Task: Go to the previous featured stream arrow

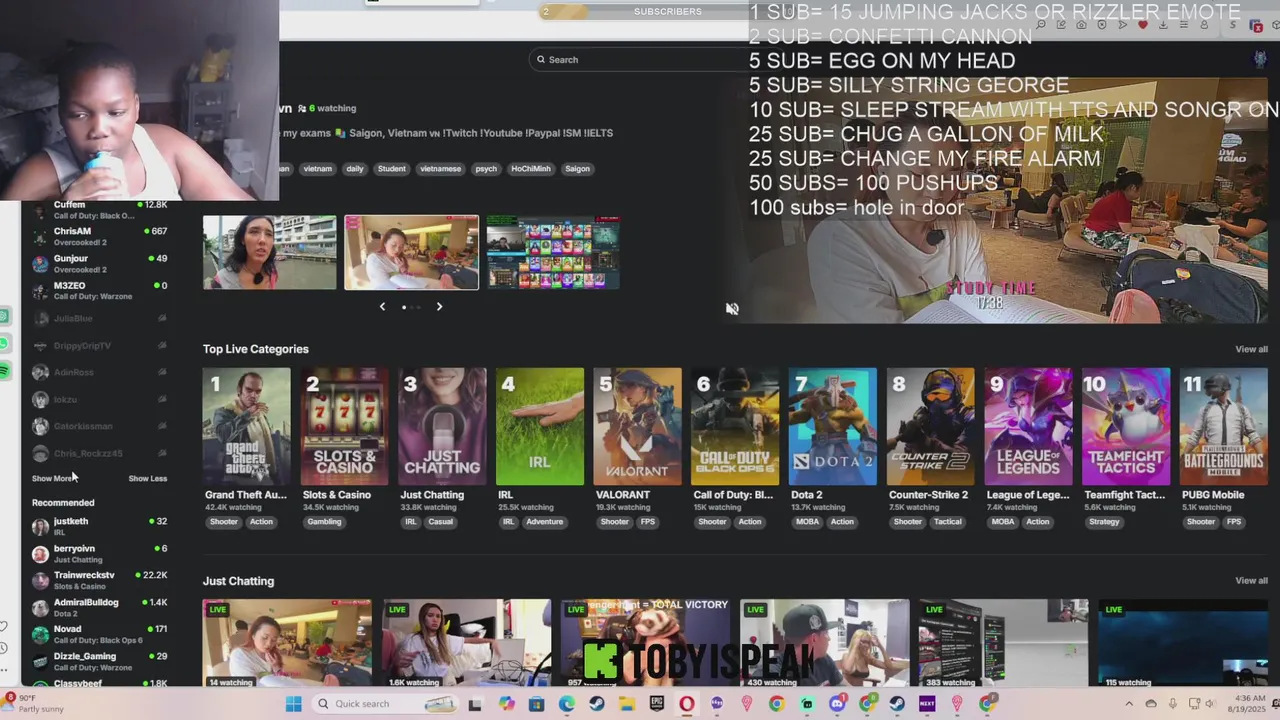Action: (x=382, y=307)
